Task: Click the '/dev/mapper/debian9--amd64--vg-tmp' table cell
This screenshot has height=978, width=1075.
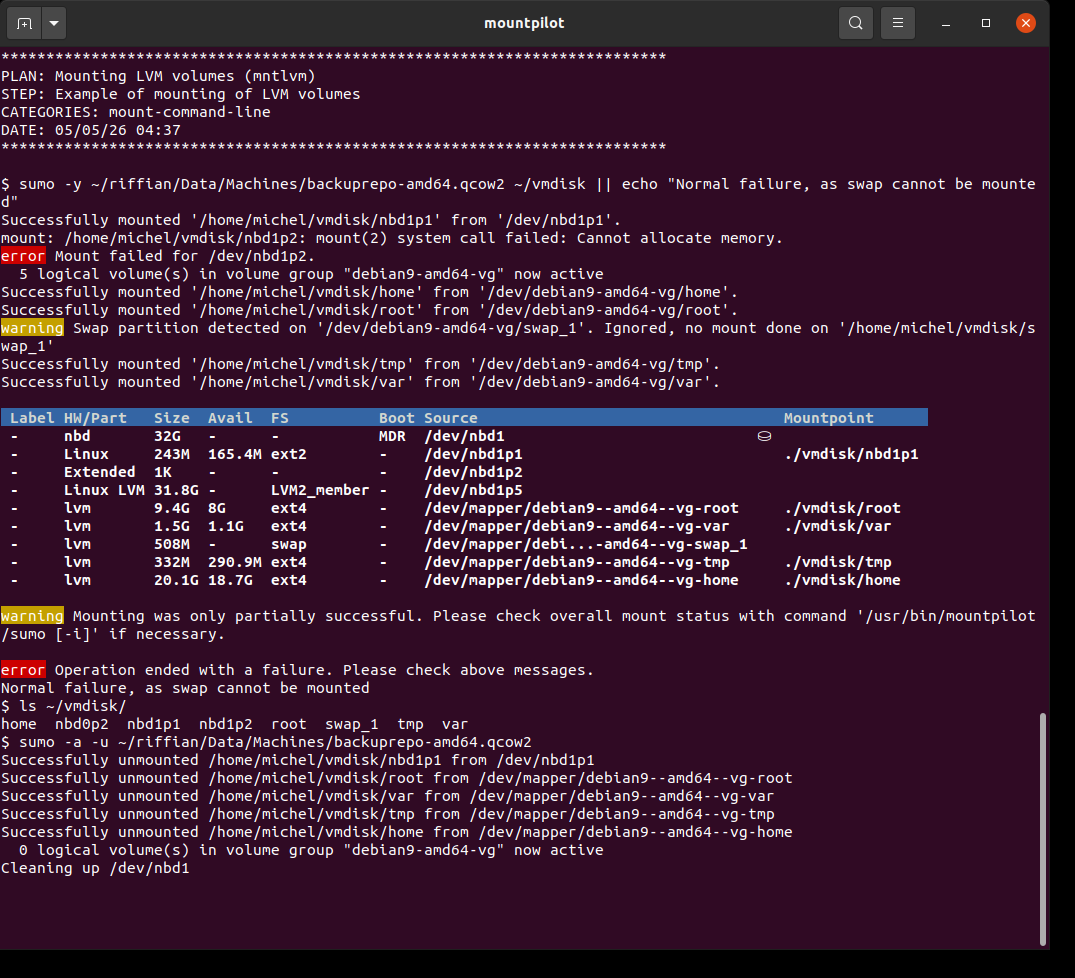Action: 577,562
